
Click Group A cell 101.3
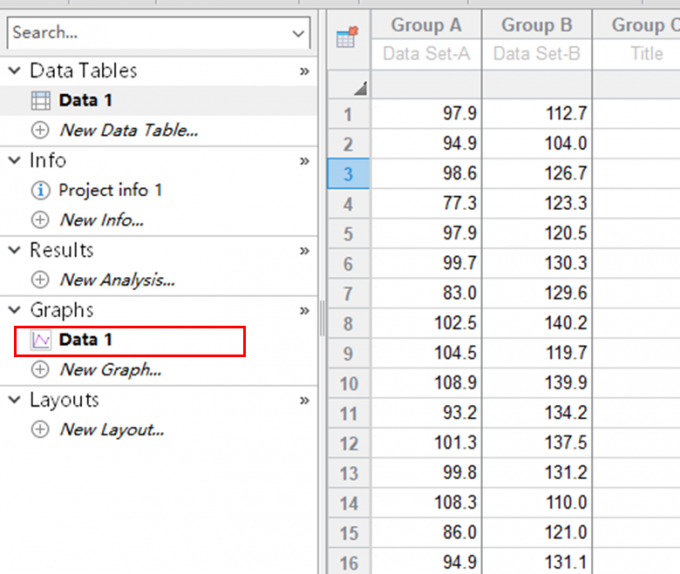(x=426, y=443)
